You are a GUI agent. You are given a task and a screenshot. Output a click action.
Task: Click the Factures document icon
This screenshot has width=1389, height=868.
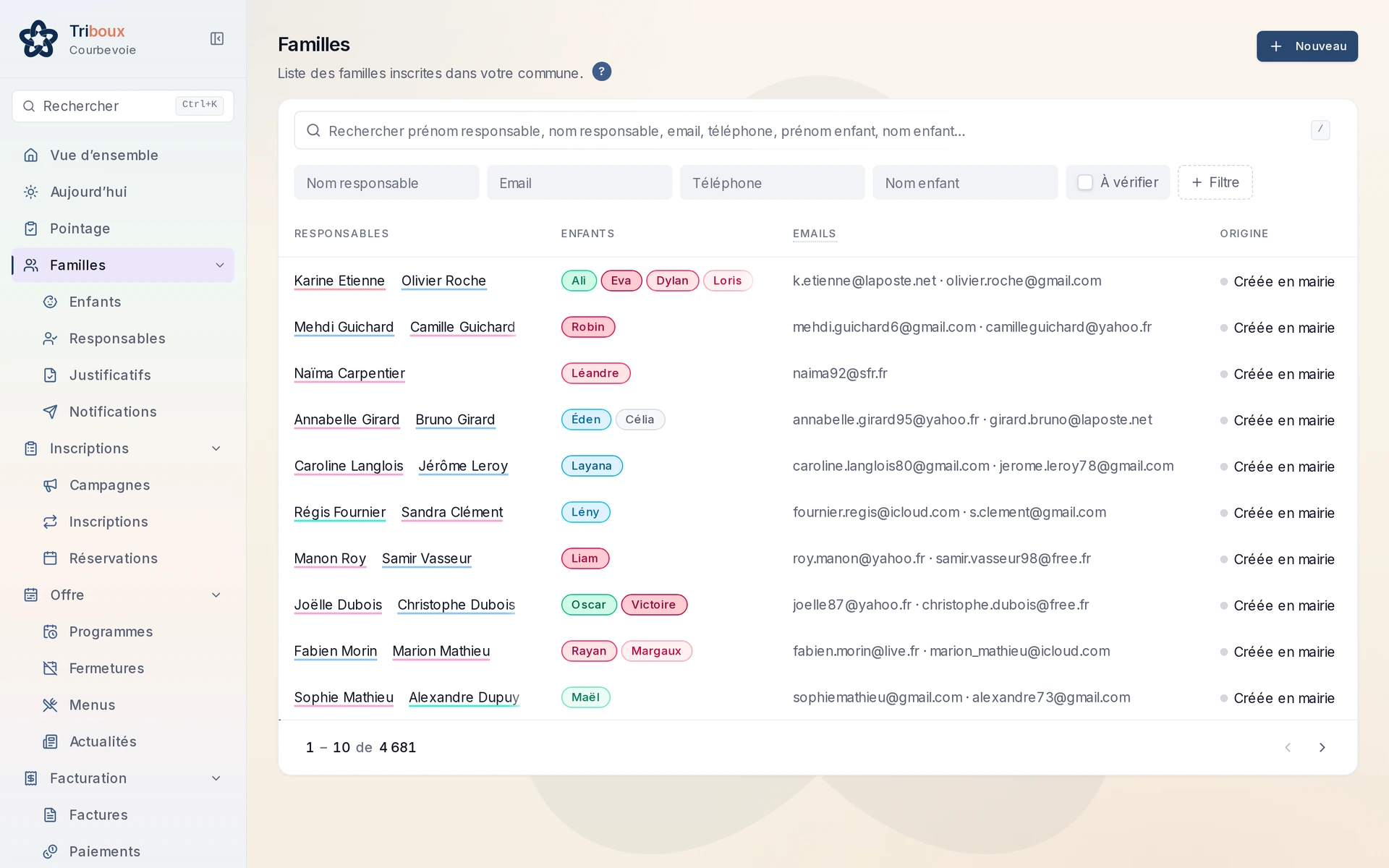50,815
